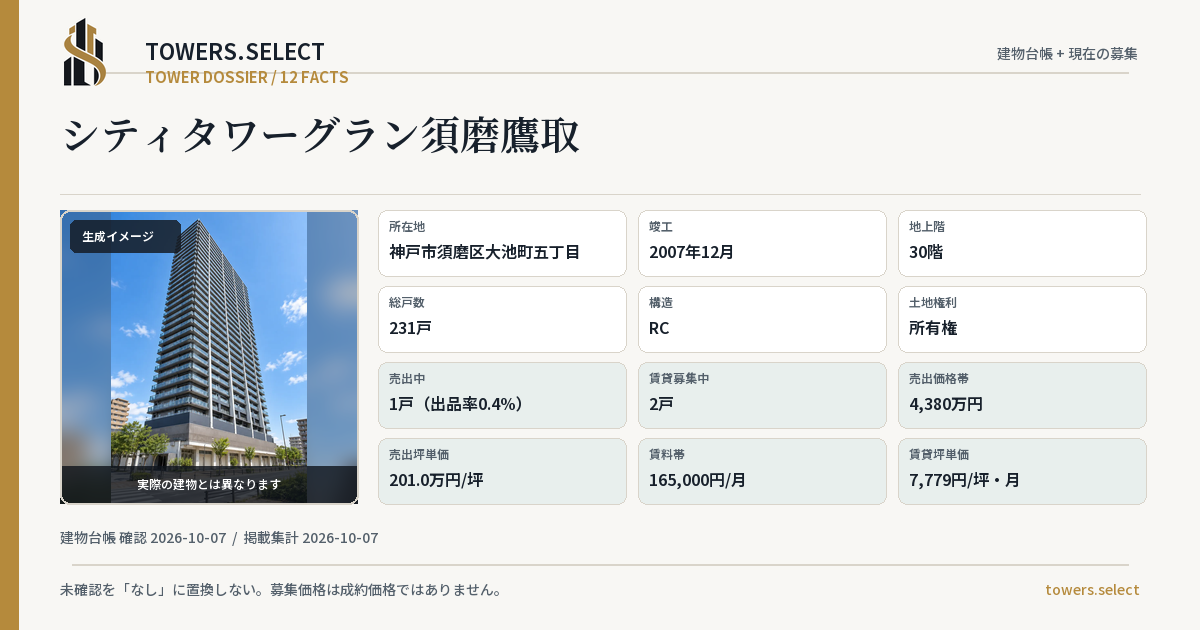Viewport: 1200px width, 630px height.
Task: Select the 賃料帯 card 165,000円/月
Action: (x=762, y=471)
